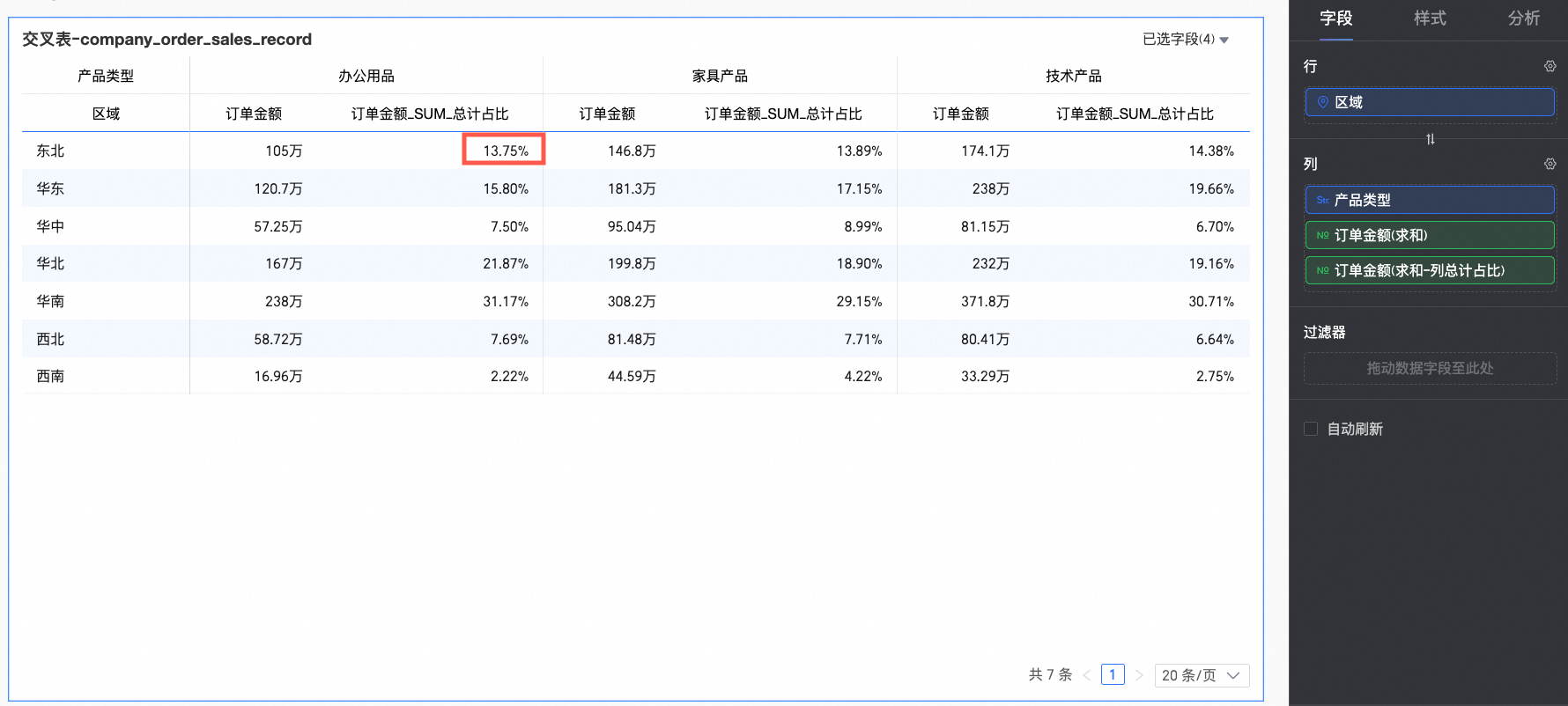Go to previous page arrow
Screen dimensions: 1568x706
(1087, 675)
